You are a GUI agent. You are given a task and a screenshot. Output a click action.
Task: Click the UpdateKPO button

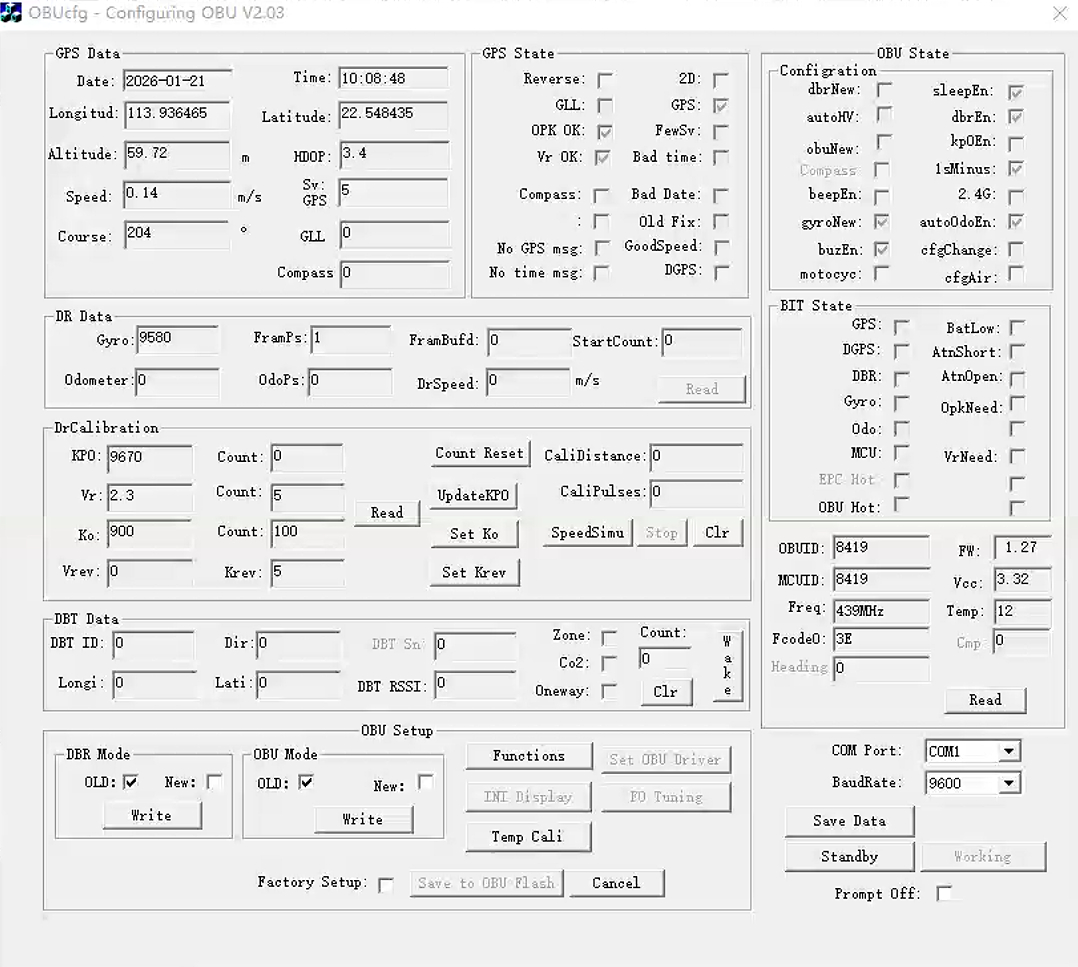pyautogui.click(x=474, y=495)
